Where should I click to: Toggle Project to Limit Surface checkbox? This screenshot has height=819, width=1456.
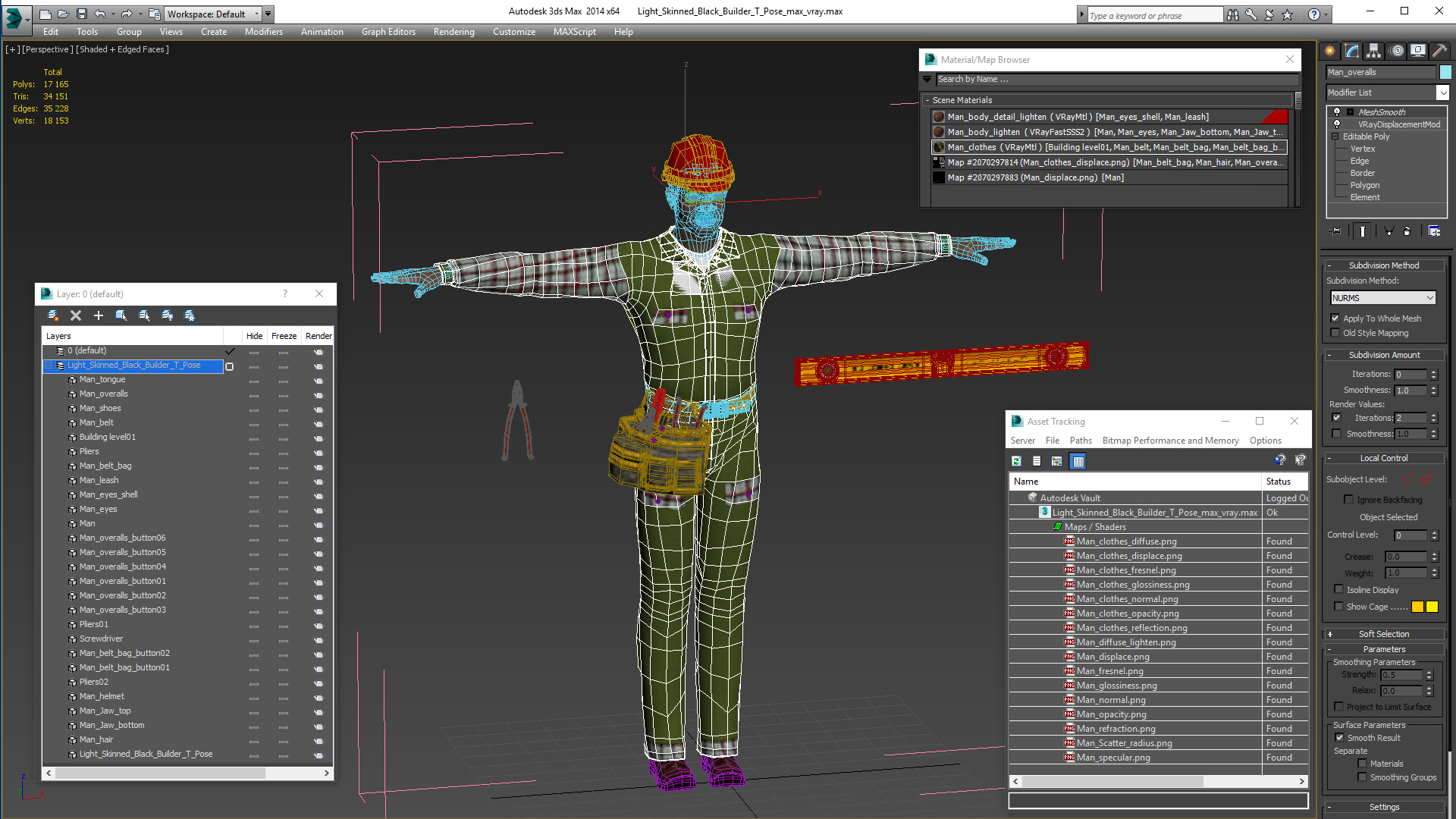(x=1339, y=707)
